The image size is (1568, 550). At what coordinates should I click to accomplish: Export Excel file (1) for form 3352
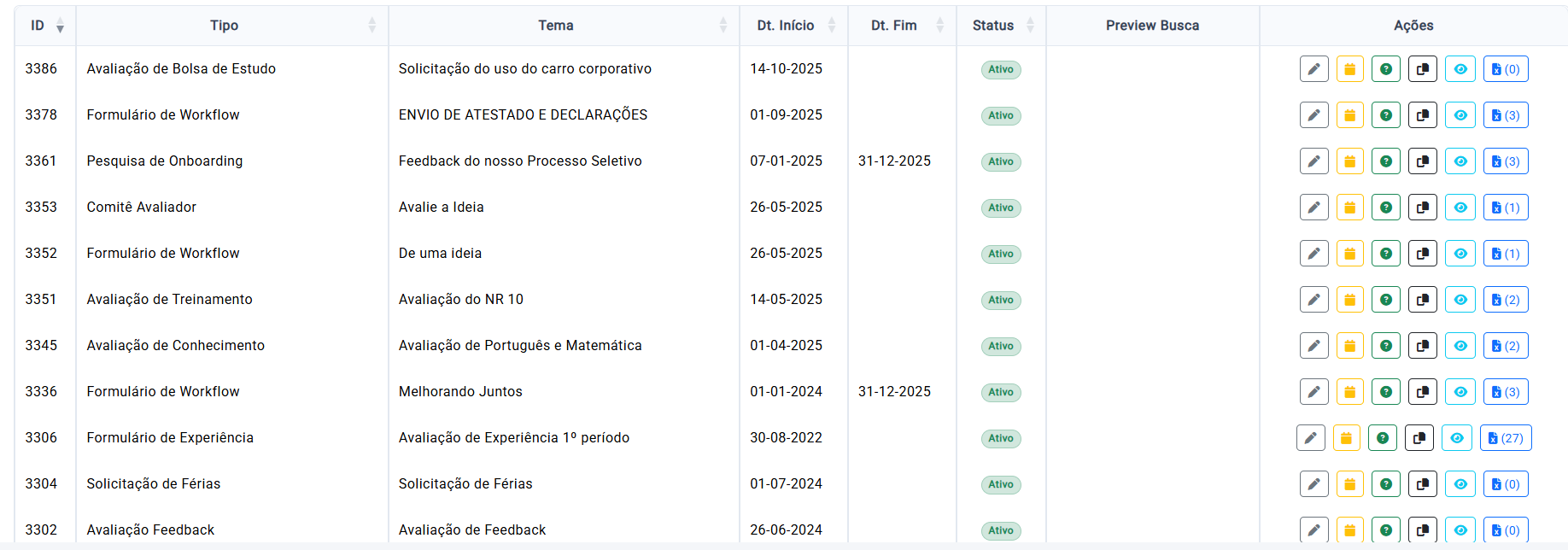point(1505,254)
